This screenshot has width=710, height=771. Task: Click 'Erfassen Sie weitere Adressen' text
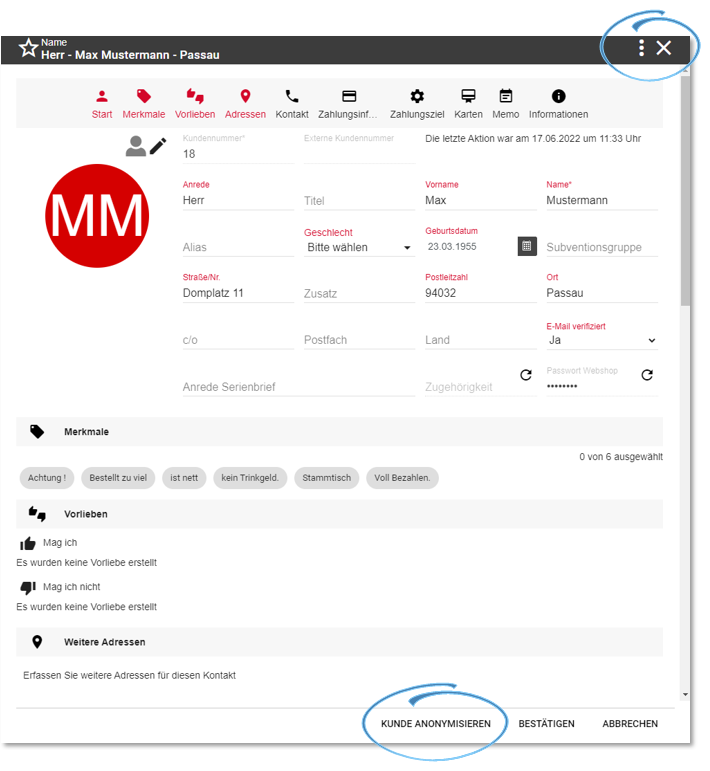[129, 675]
